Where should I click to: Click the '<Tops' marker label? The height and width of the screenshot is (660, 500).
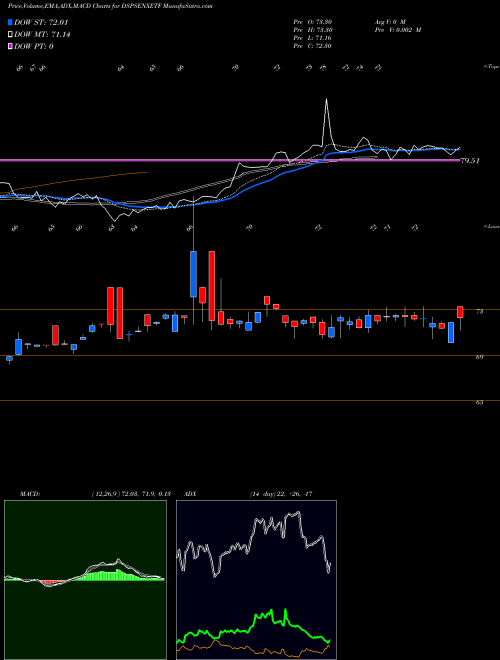(x=491, y=67)
